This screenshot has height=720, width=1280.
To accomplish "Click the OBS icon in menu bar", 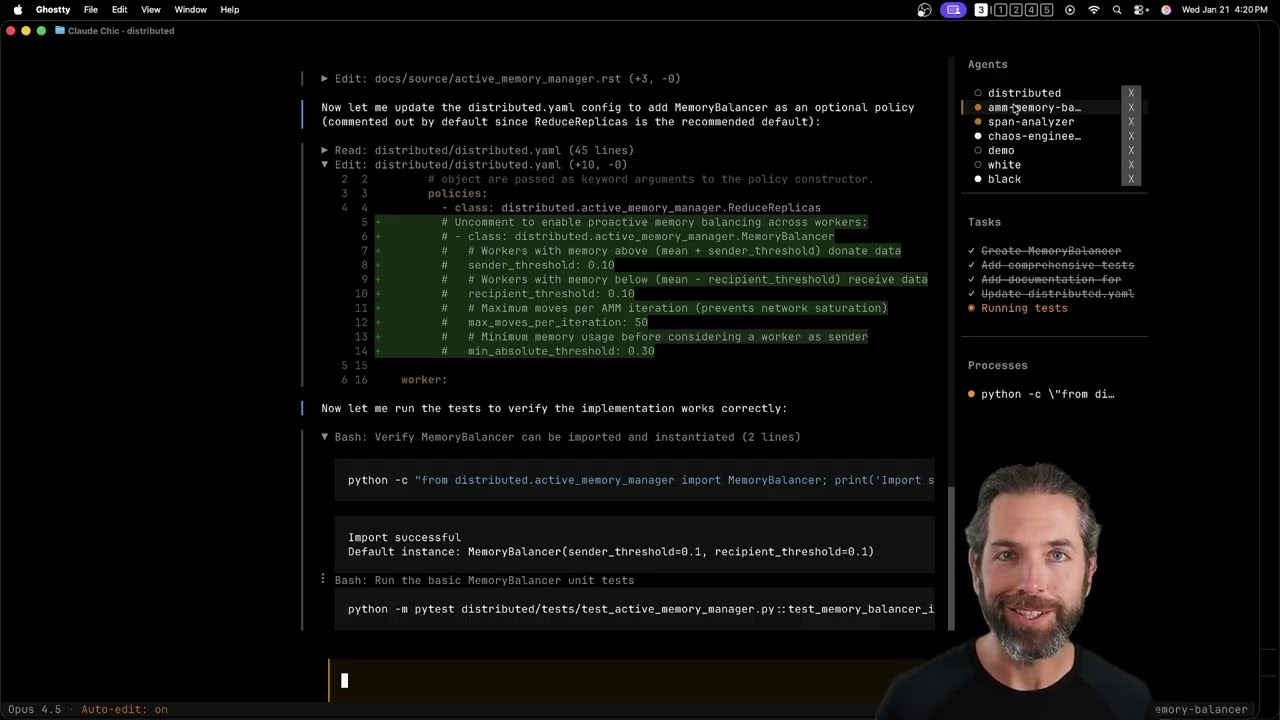I will pyautogui.click(x=924, y=10).
